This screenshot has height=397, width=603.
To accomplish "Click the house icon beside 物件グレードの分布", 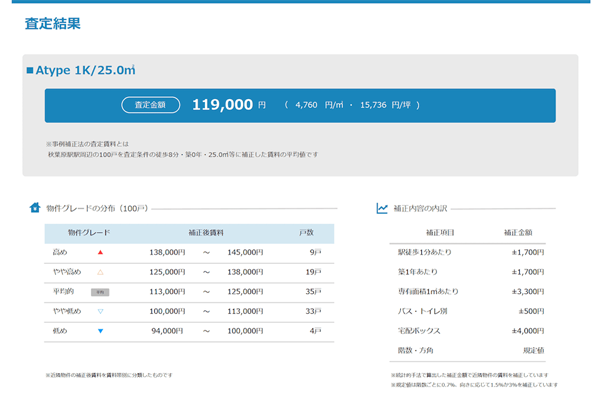I will pyautogui.click(x=35, y=208).
